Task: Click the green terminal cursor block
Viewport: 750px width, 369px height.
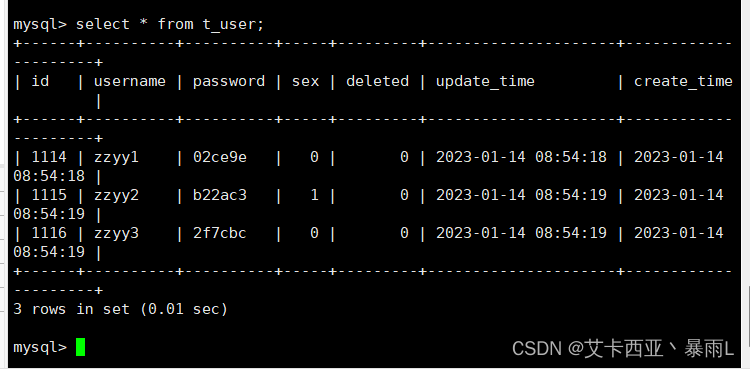Action: [x=80, y=347]
